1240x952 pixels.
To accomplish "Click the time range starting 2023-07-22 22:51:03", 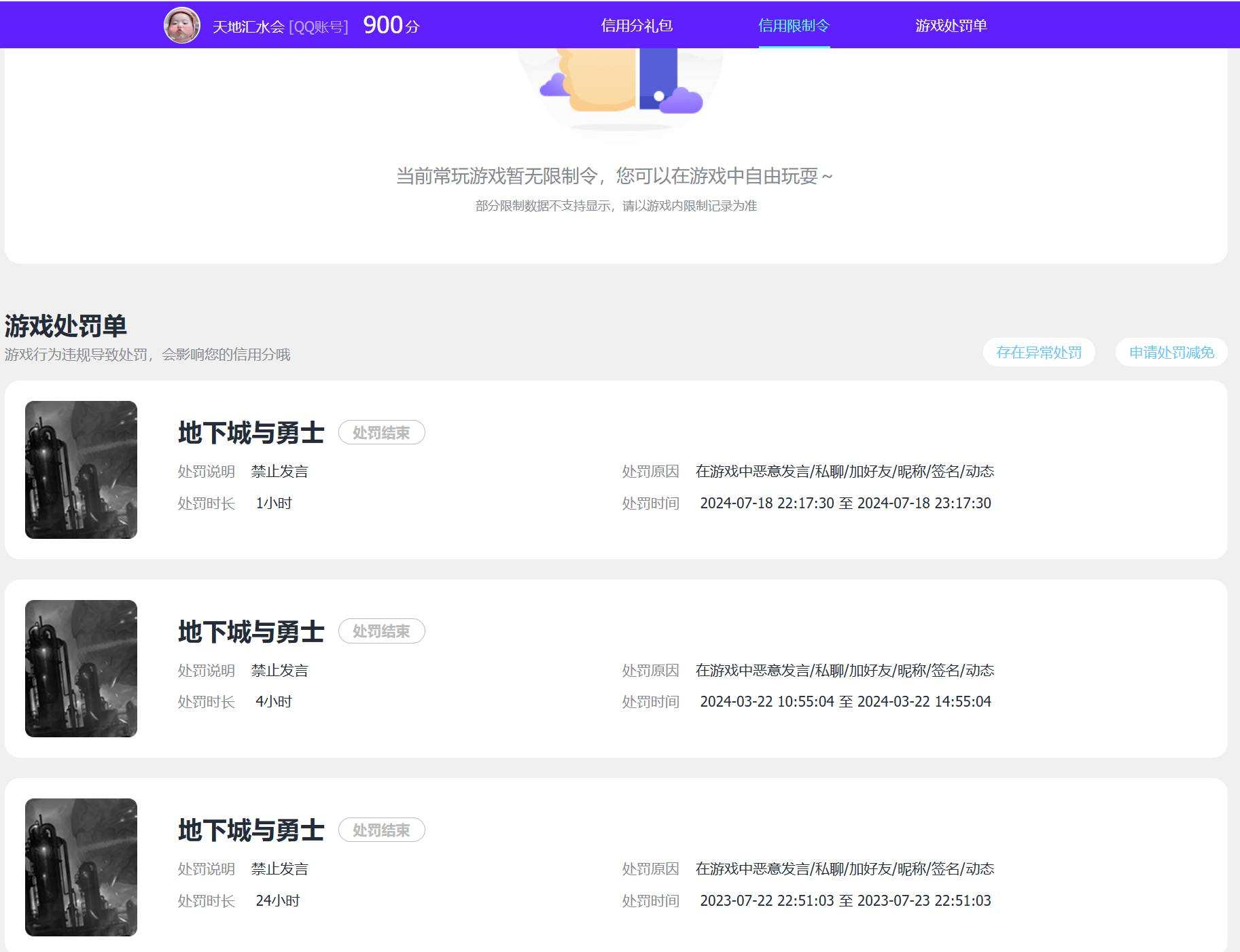I will [x=845, y=900].
